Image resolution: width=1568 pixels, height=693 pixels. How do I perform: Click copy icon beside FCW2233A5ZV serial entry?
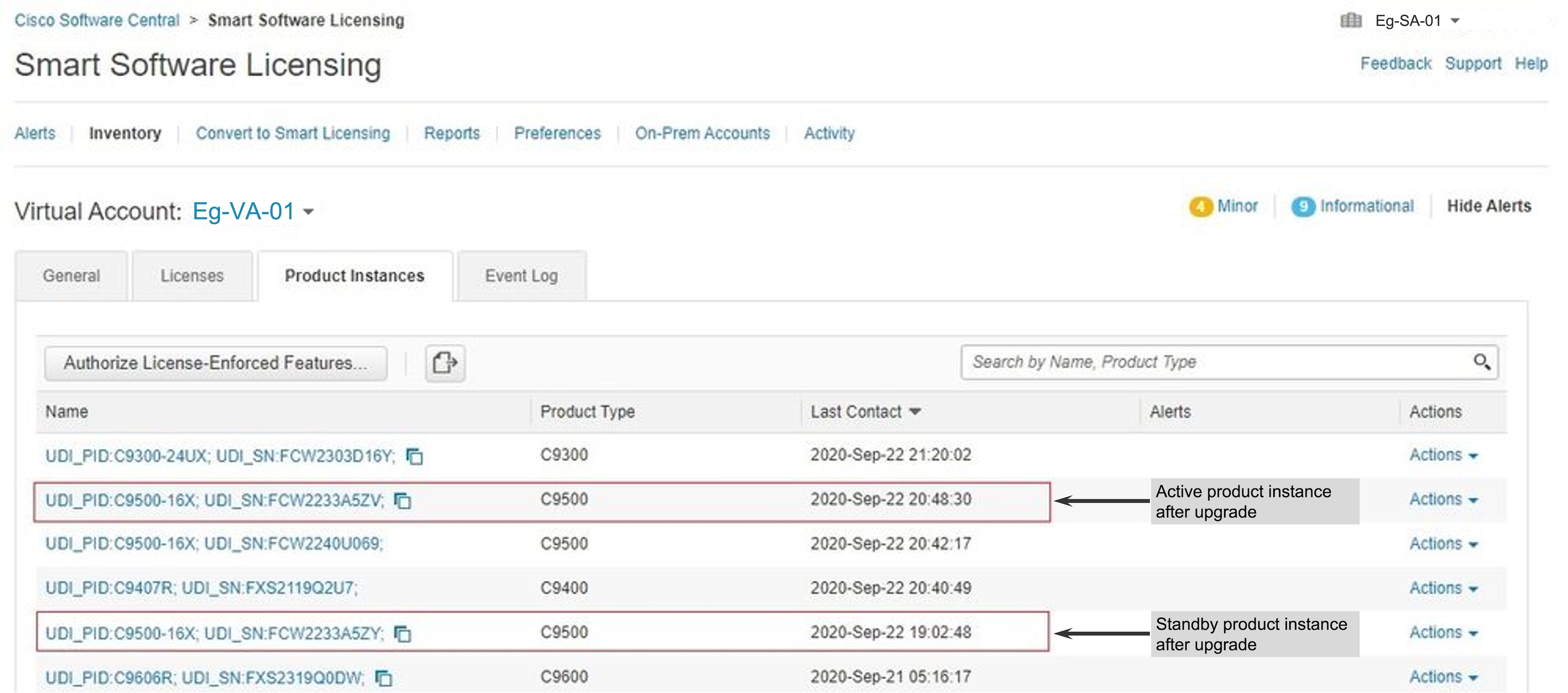click(x=402, y=501)
